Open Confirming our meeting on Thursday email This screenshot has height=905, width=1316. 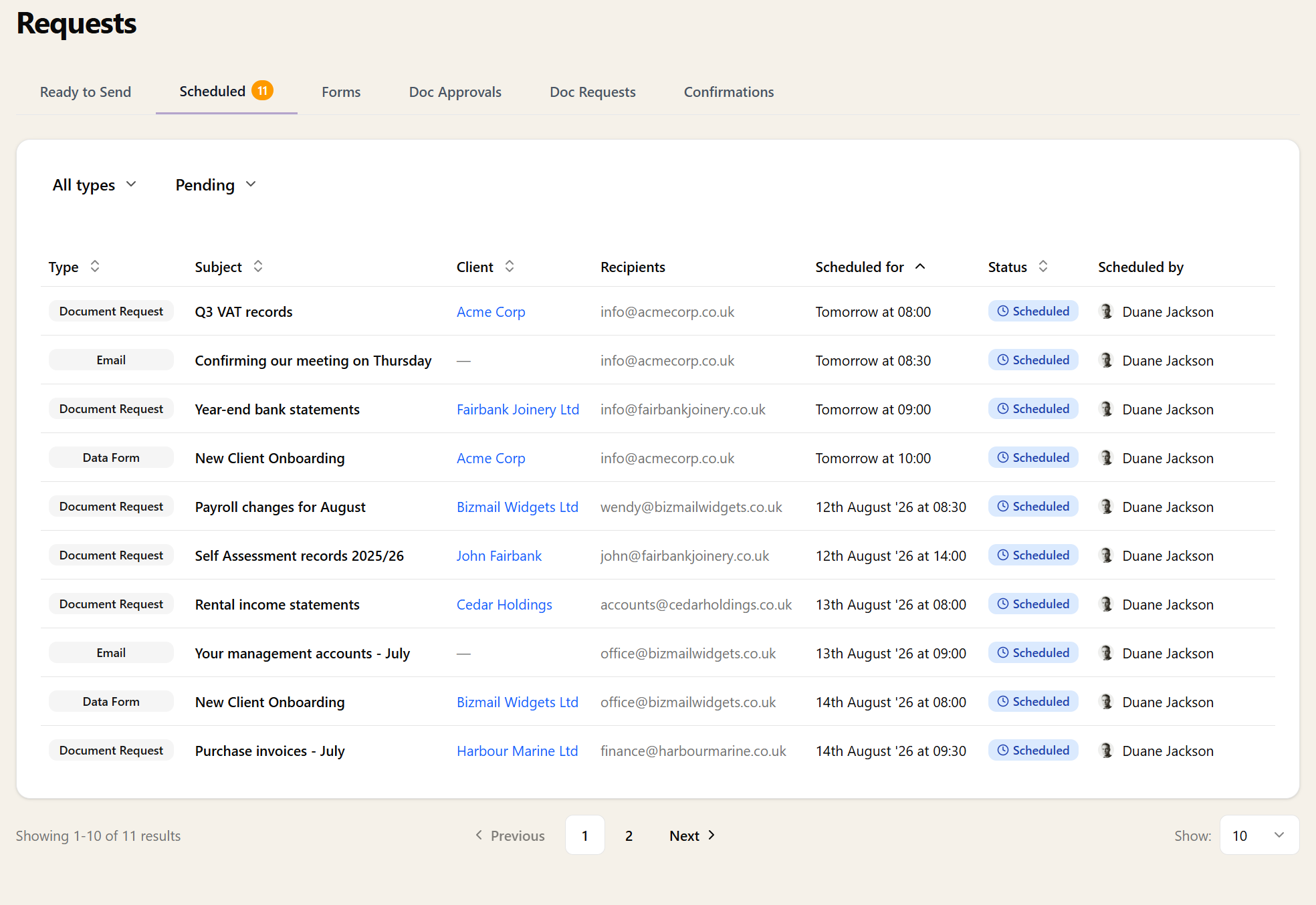(313, 361)
